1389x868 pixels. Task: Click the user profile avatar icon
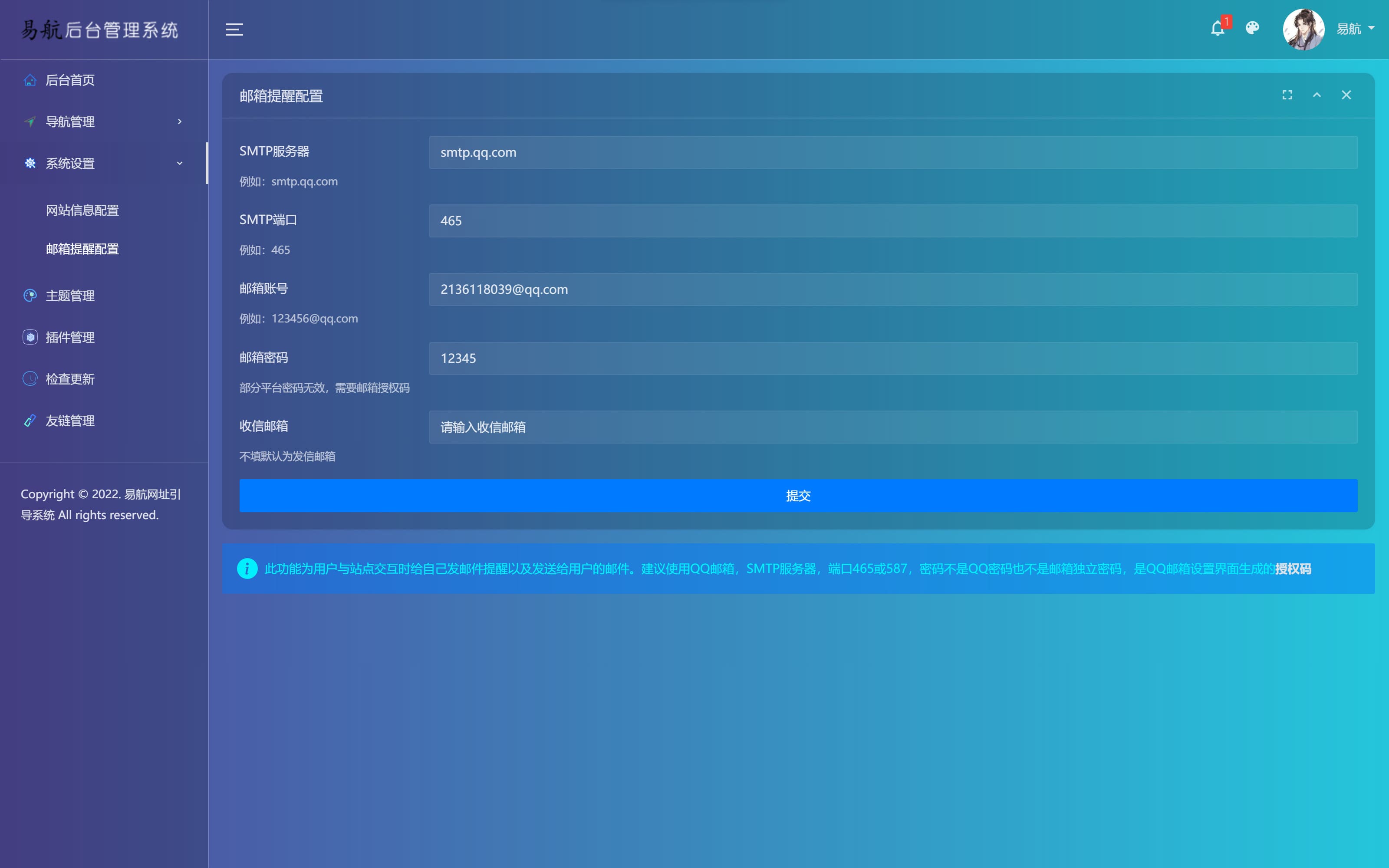(x=1304, y=29)
